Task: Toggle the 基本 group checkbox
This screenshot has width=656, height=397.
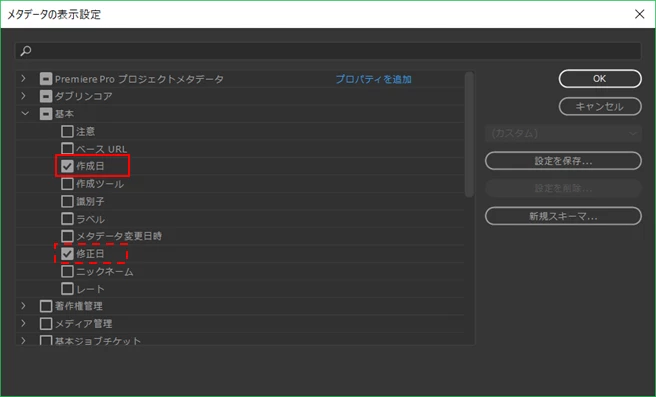Action: point(46,114)
